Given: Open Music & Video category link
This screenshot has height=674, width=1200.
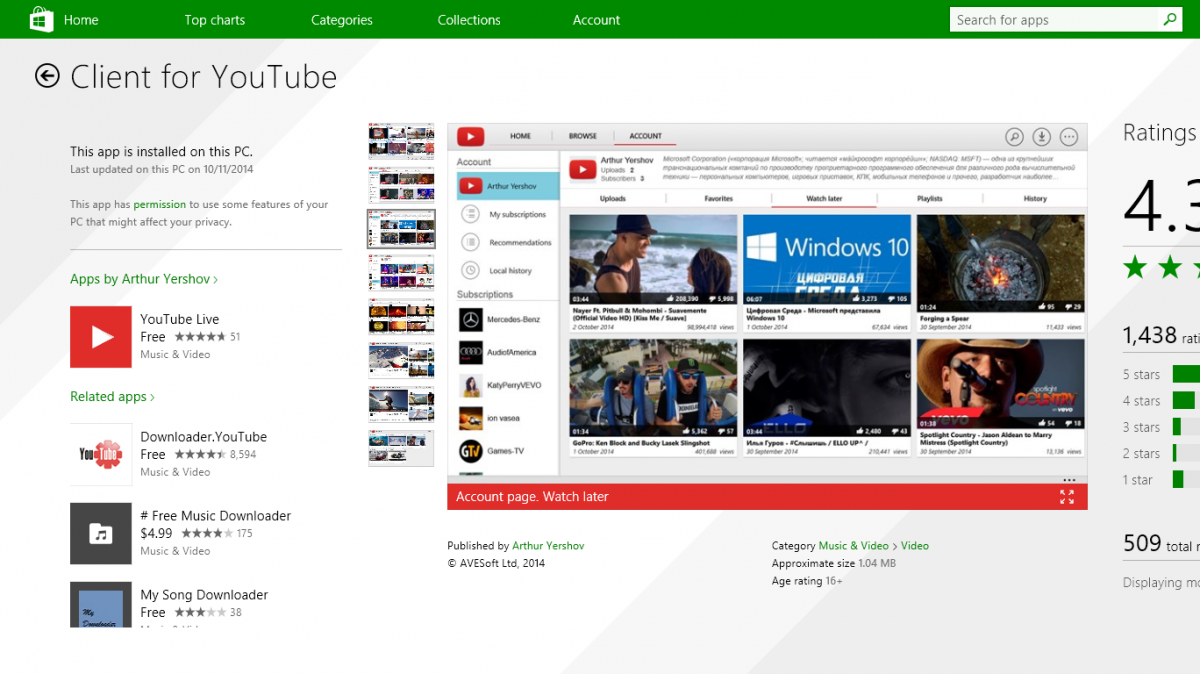Looking at the screenshot, I should point(853,546).
